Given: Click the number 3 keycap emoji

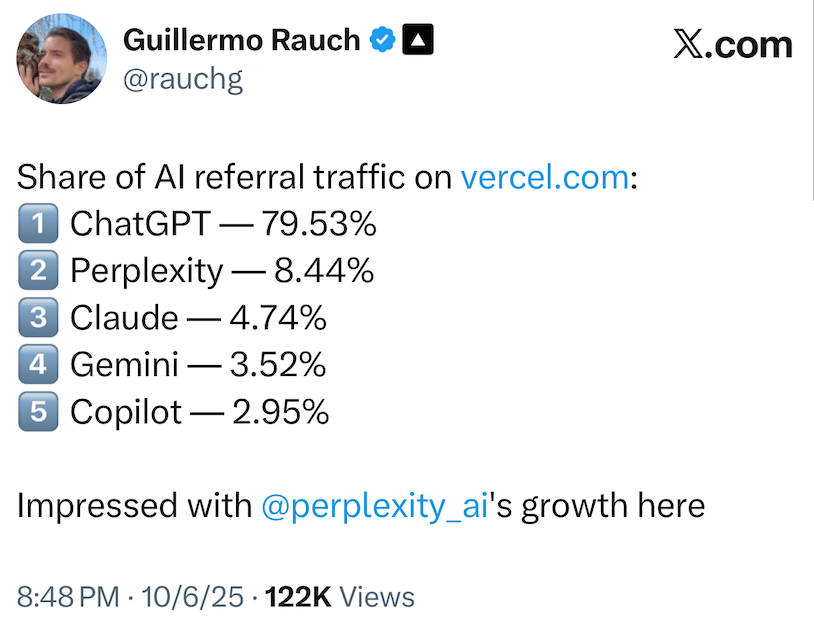Looking at the screenshot, I should [37, 319].
